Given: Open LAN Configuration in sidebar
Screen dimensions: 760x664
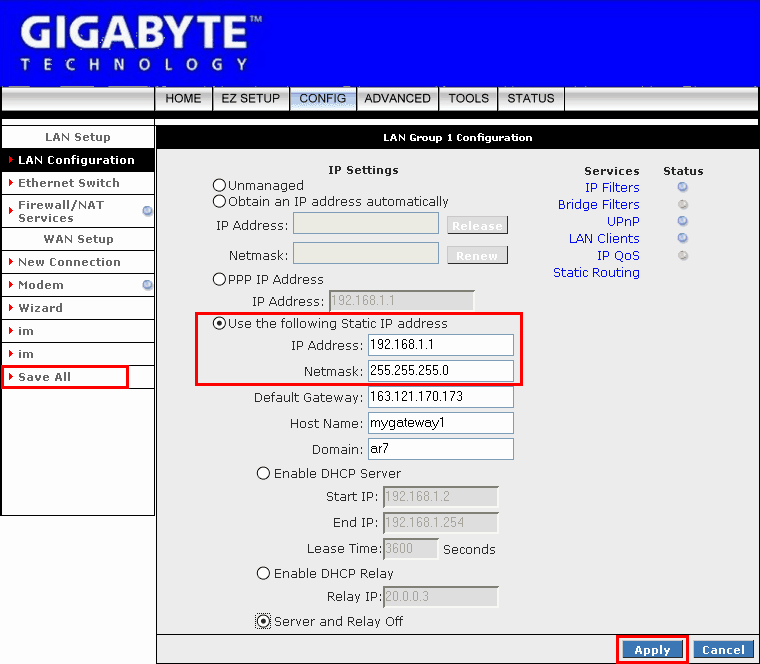Looking at the screenshot, I should [78, 160].
